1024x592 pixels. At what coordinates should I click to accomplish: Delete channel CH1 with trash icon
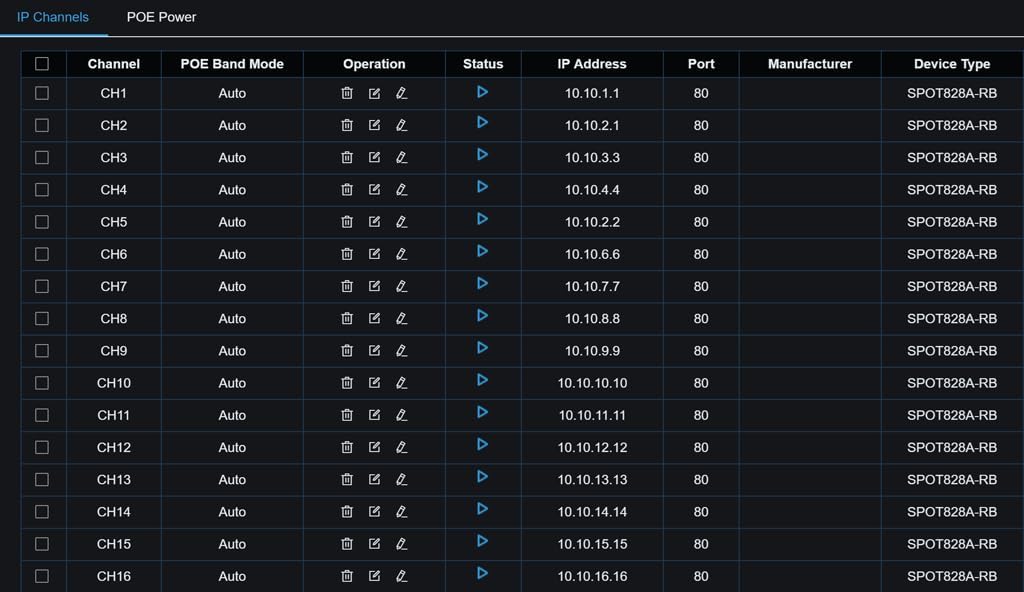point(347,94)
